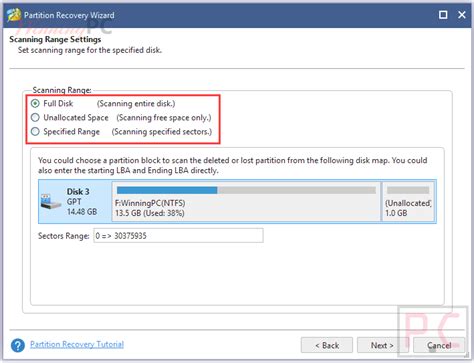Select the F:WinningPC(NTFS) partition block
Viewport: 474px width, 363px height.
(x=247, y=201)
